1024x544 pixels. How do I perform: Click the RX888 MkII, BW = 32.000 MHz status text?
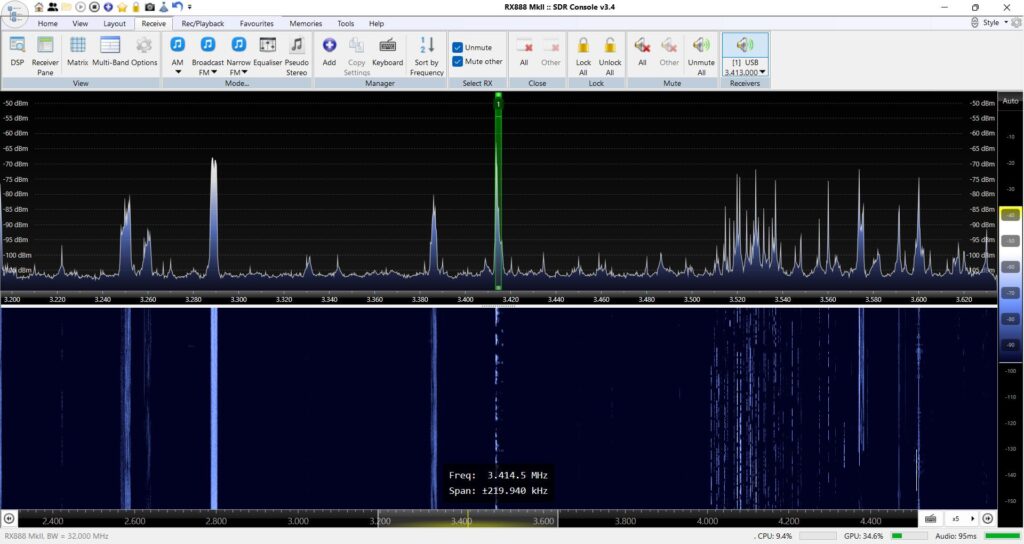point(56,536)
